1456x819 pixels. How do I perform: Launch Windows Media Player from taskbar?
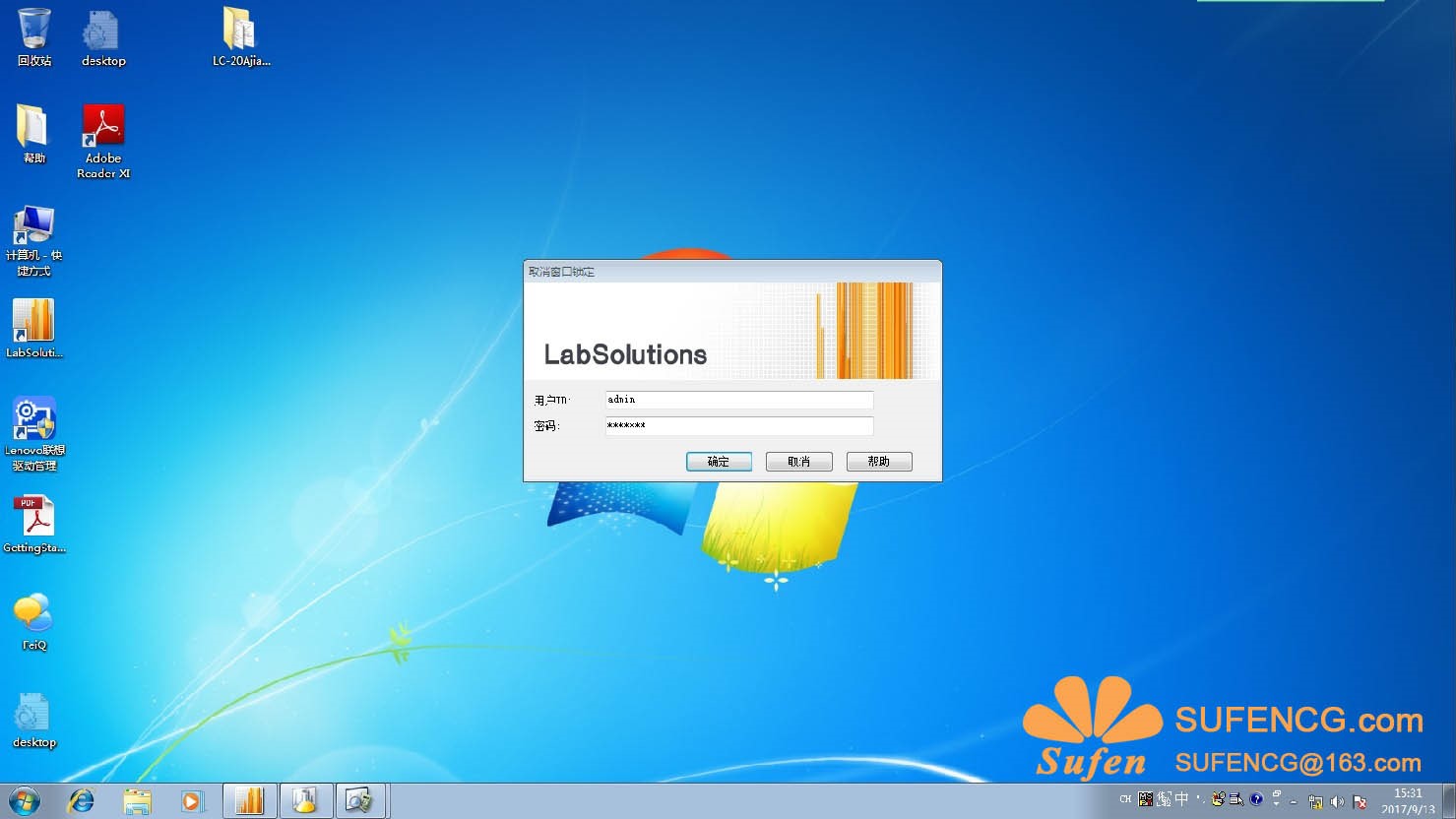[193, 801]
